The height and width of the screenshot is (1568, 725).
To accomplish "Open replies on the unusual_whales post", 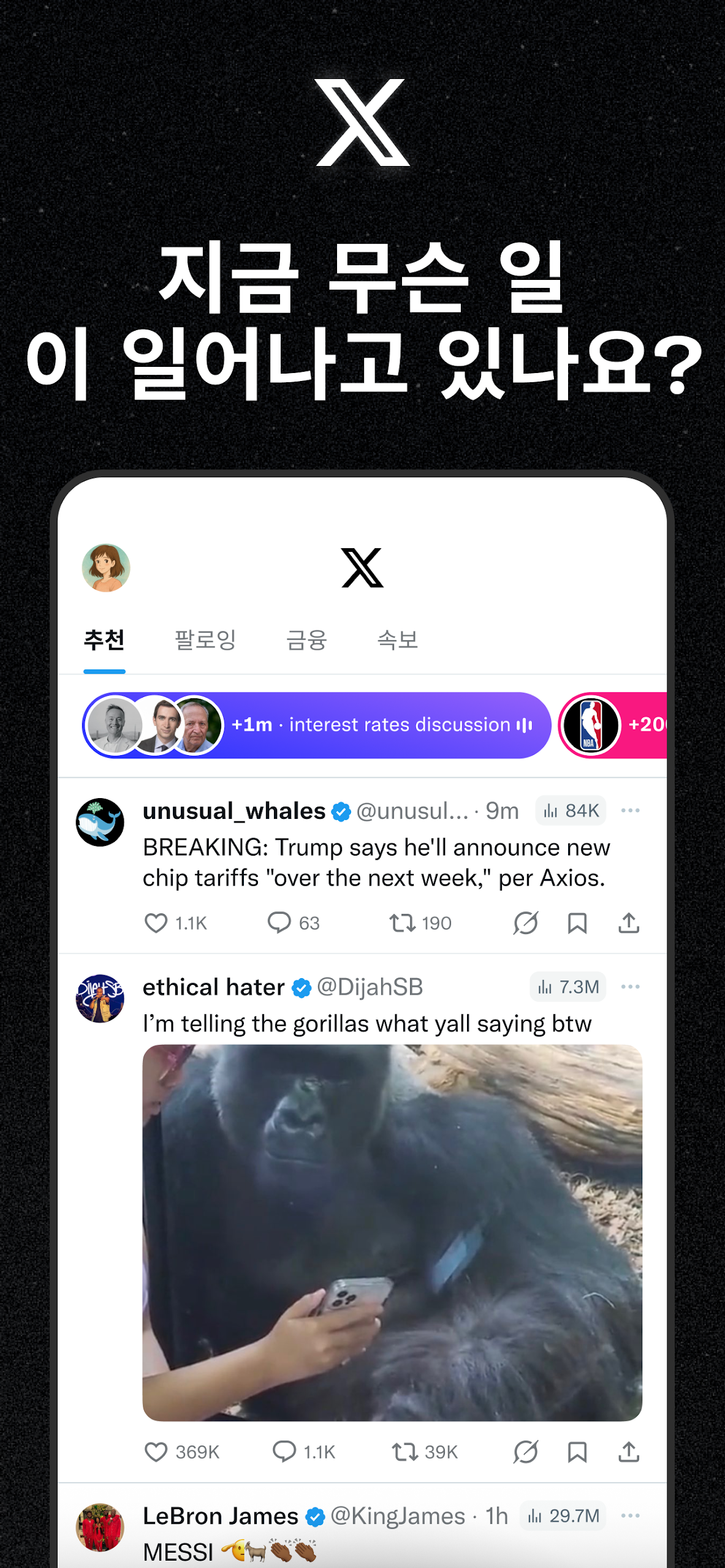I will coord(279,922).
